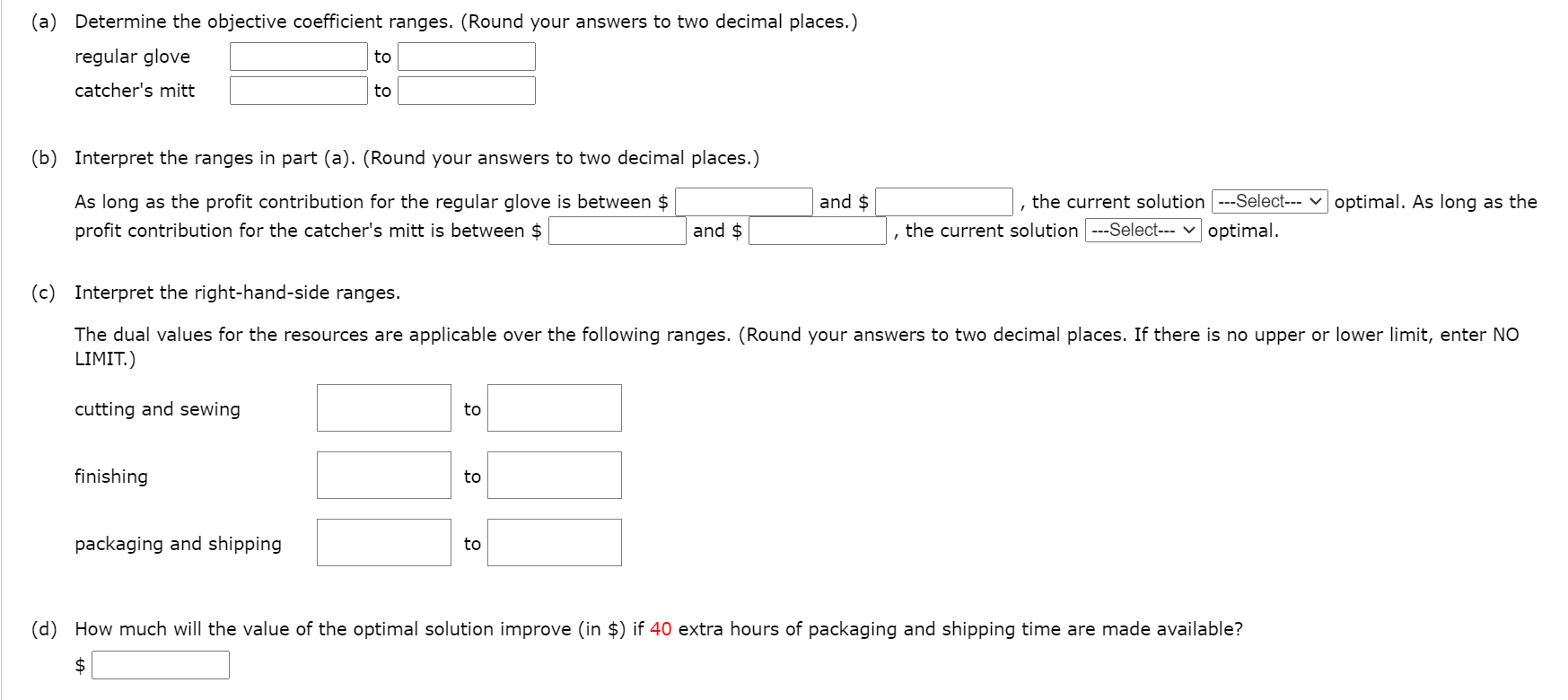The height and width of the screenshot is (700, 1568).
Task: Click the regular glove upper bound input field
Action: click(x=466, y=56)
